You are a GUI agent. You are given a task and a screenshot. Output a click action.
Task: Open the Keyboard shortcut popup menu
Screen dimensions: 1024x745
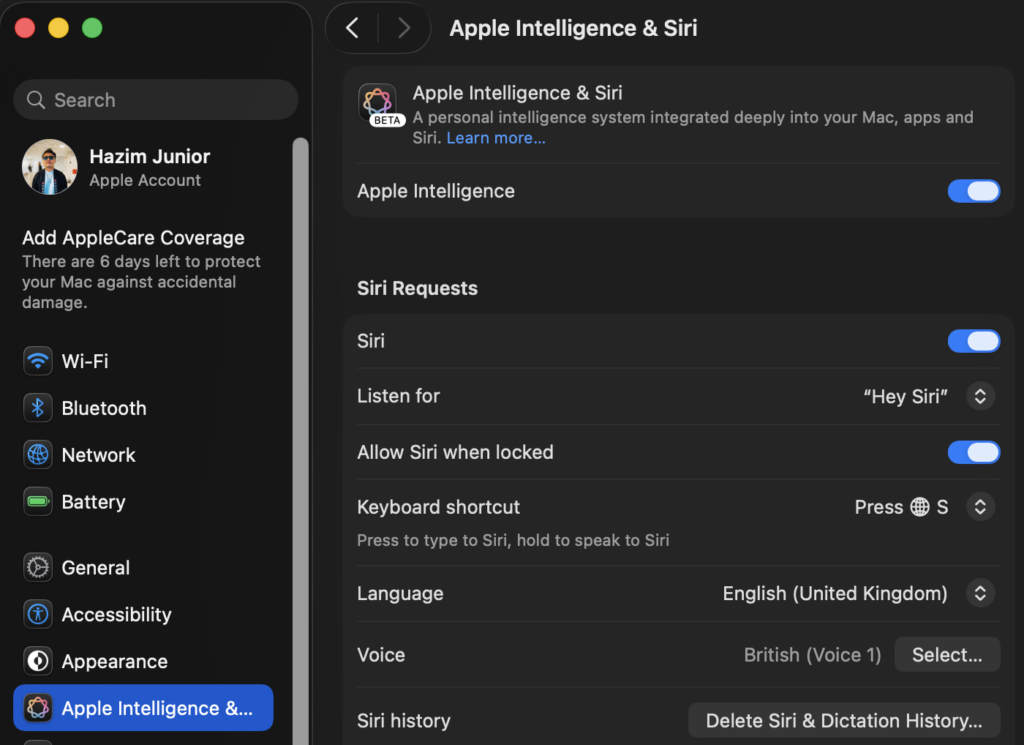(980, 507)
